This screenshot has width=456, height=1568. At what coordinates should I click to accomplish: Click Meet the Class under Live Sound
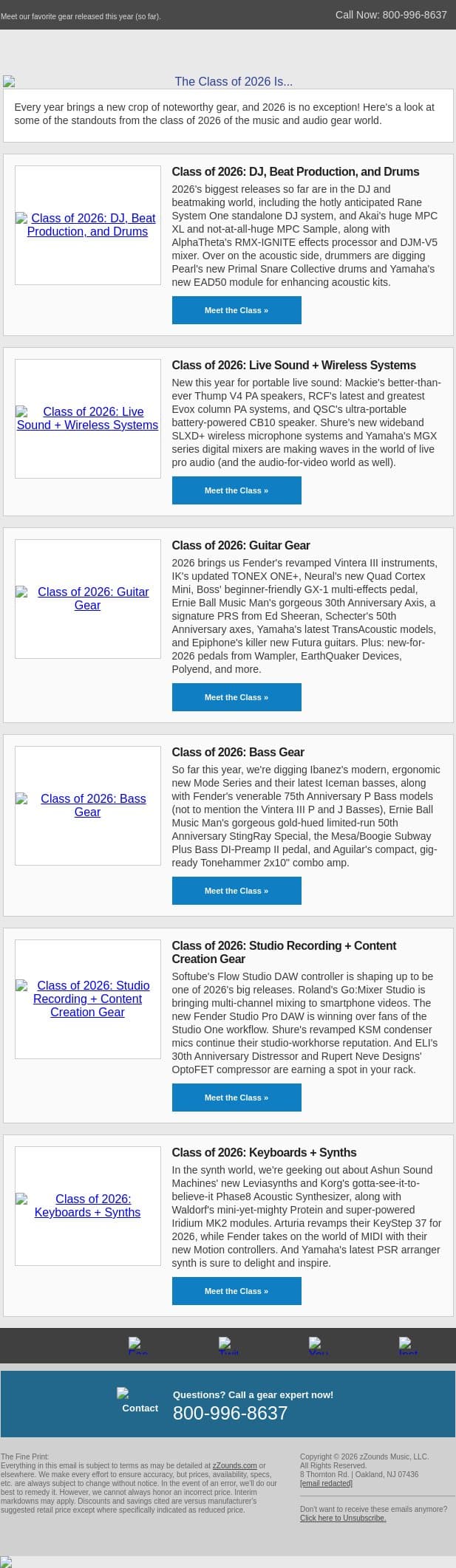(x=236, y=490)
